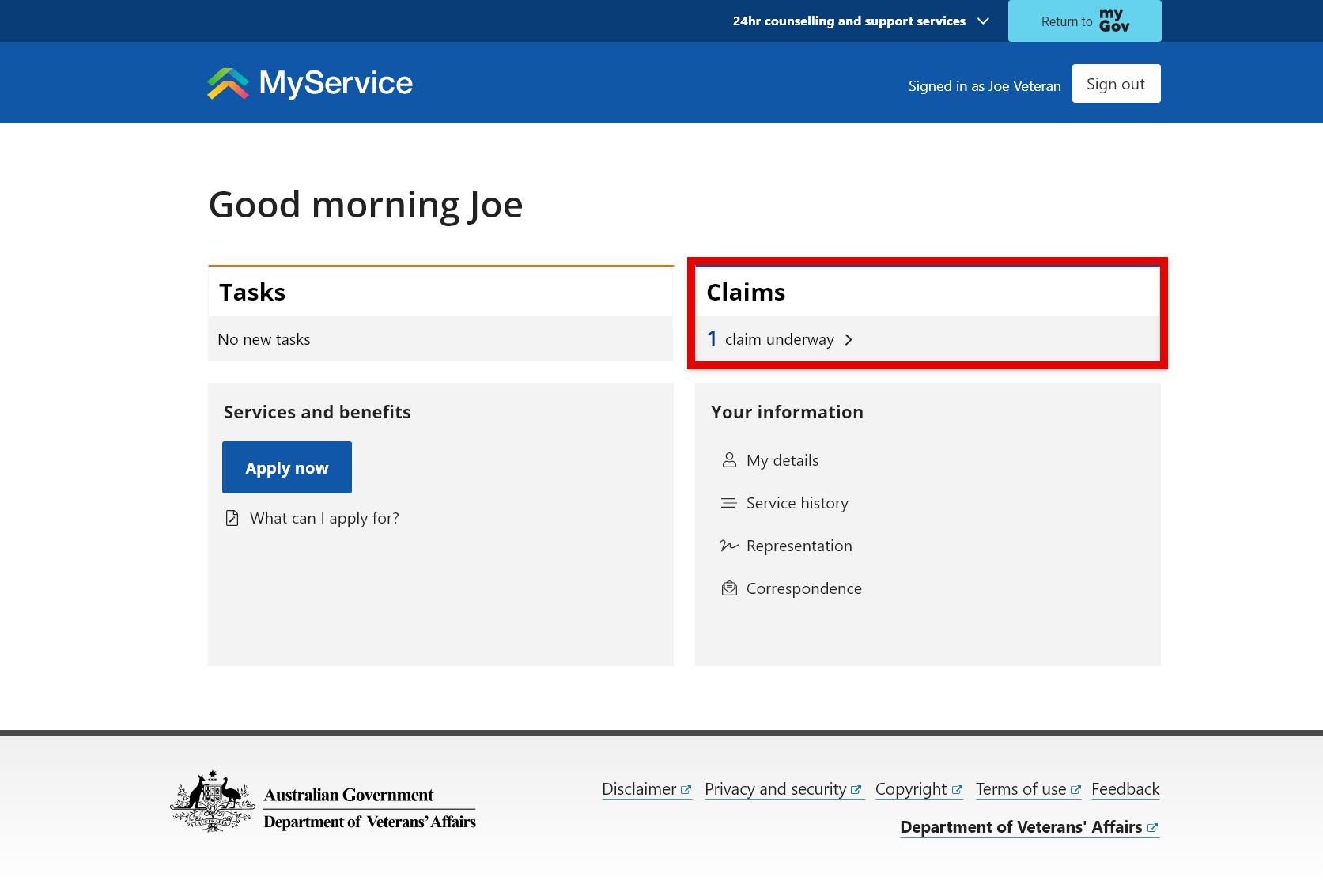
Task: Click the My details person icon
Action: [x=729, y=460]
